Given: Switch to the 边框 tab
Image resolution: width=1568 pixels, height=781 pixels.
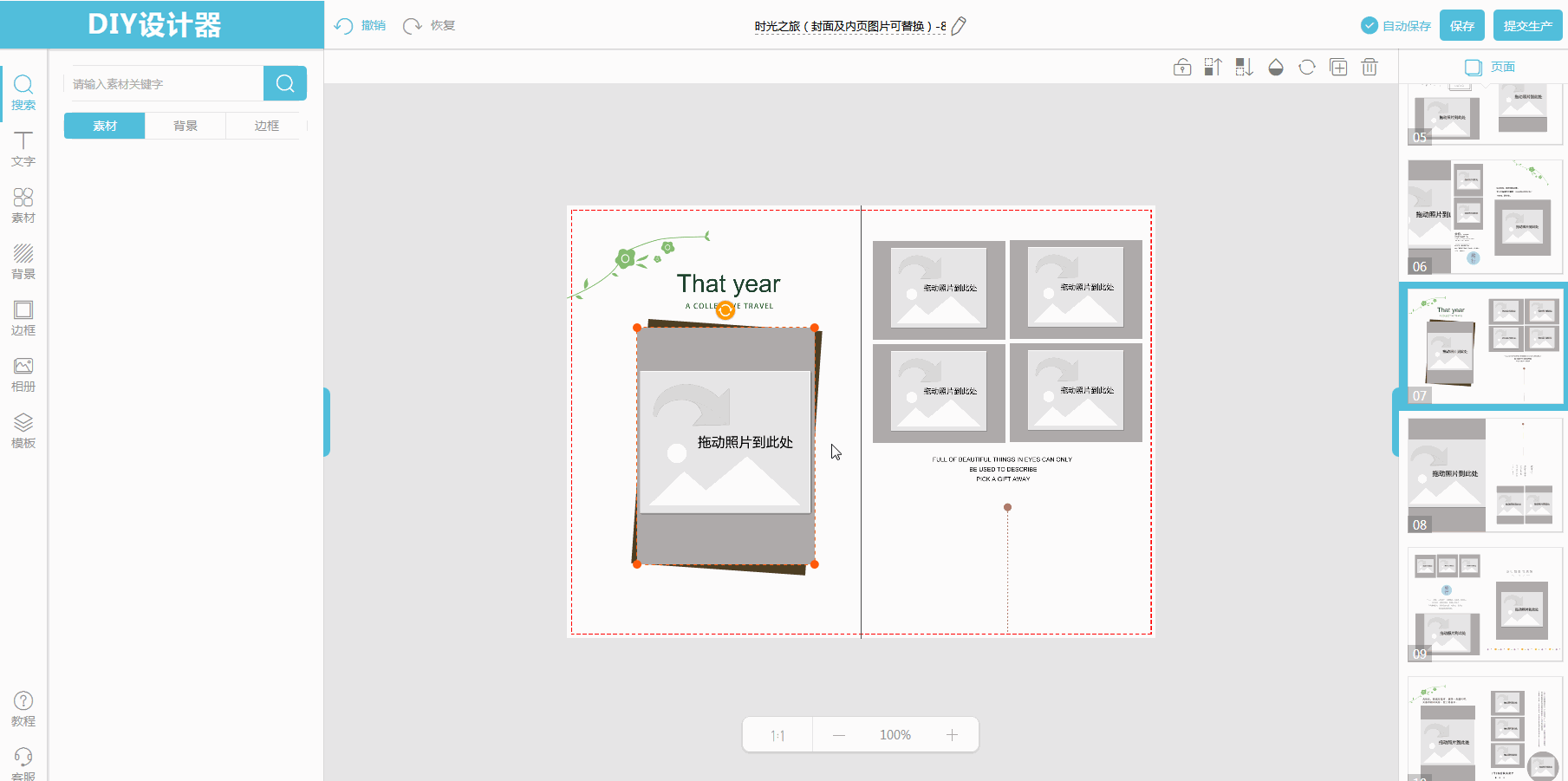Looking at the screenshot, I should (266, 126).
